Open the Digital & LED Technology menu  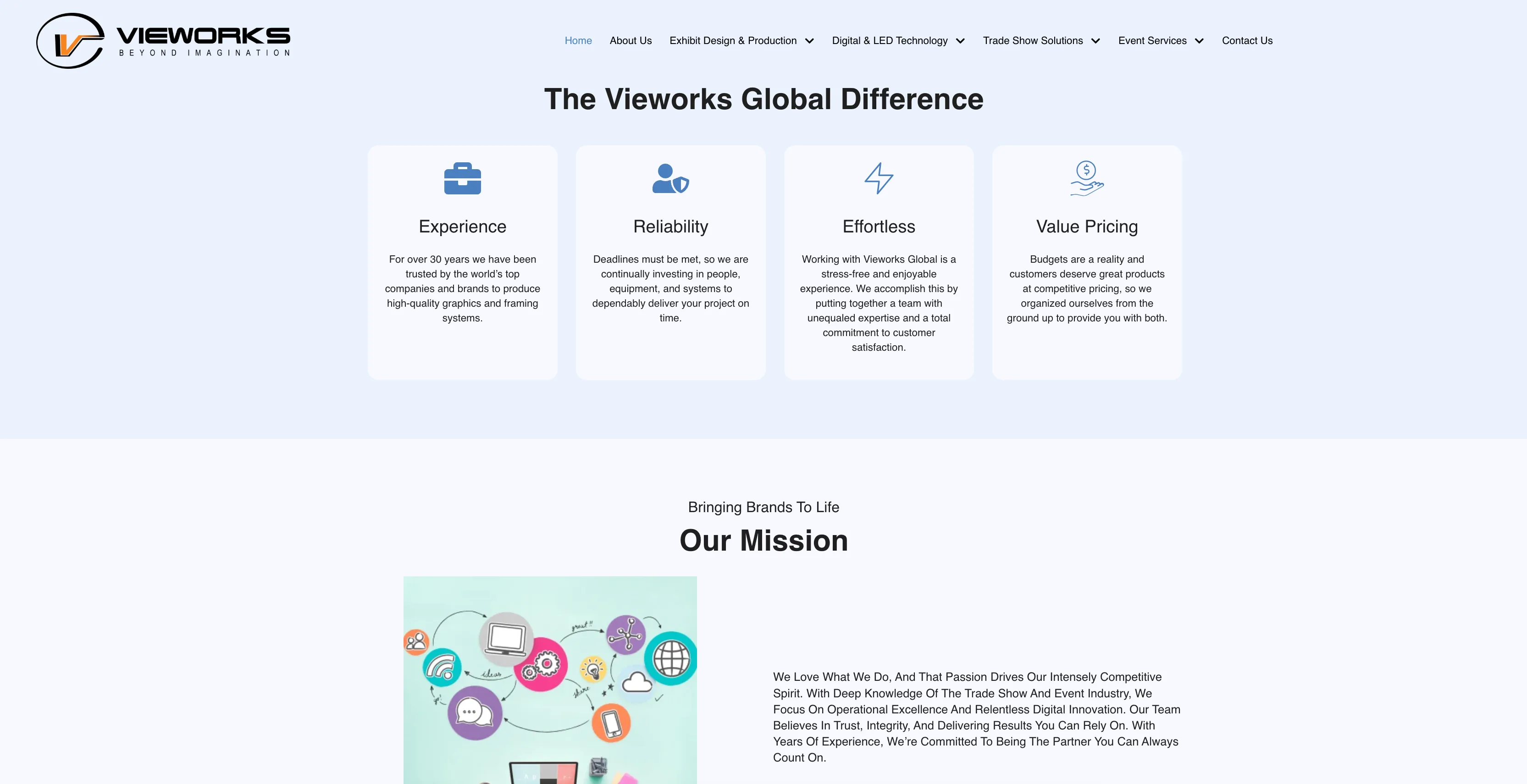coord(890,40)
